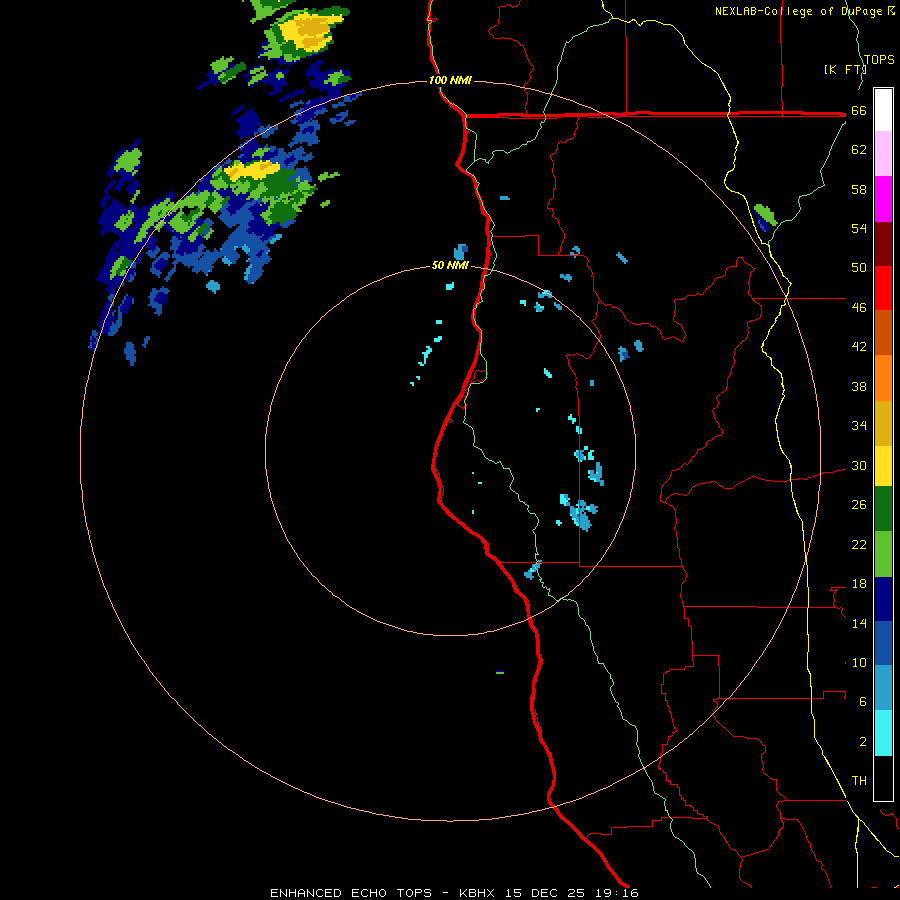Click the light green legend swatch
Screen dimensions: 900x900
883,554
